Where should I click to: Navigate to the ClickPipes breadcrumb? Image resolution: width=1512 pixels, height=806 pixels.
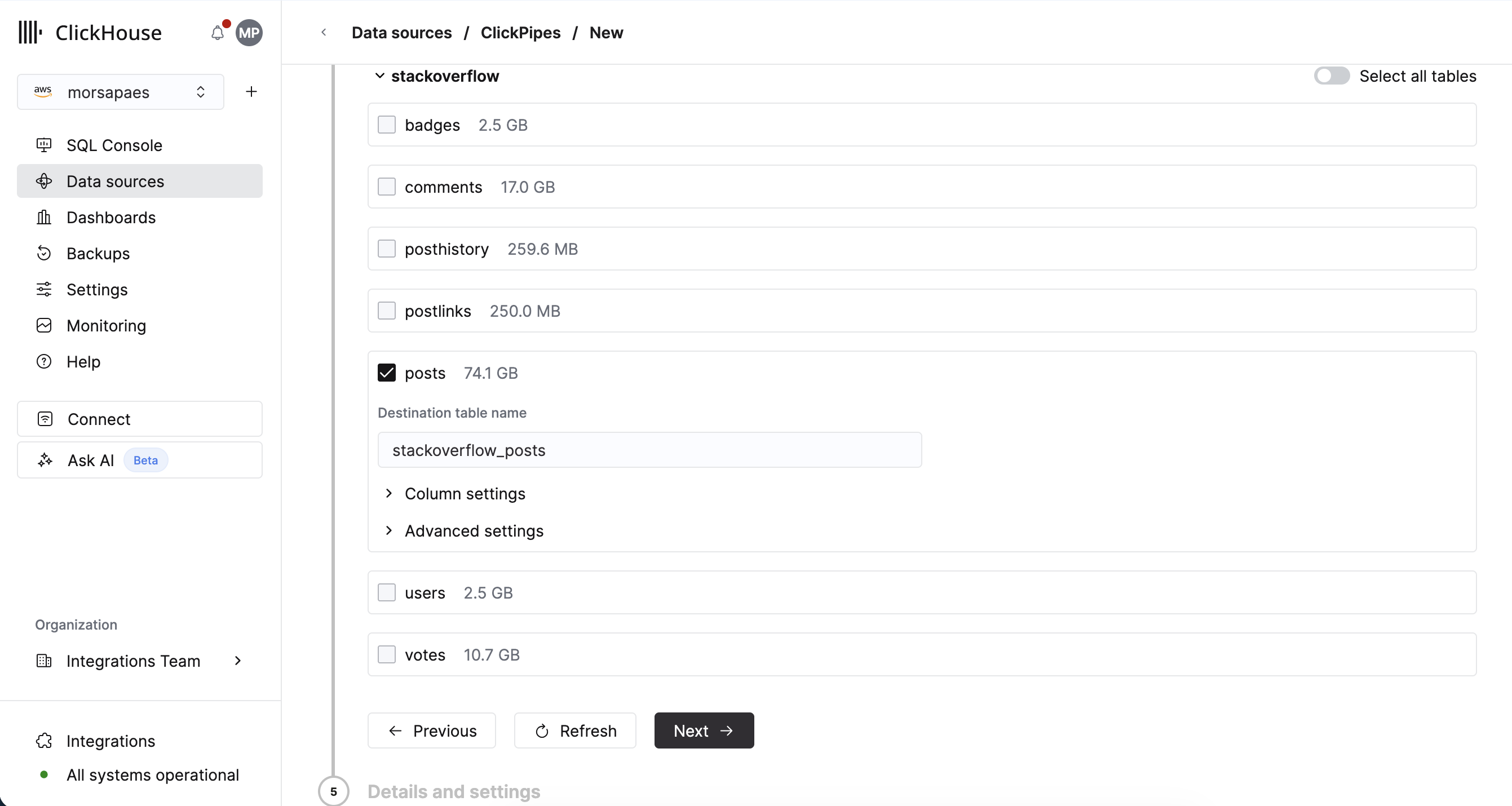(x=520, y=32)
